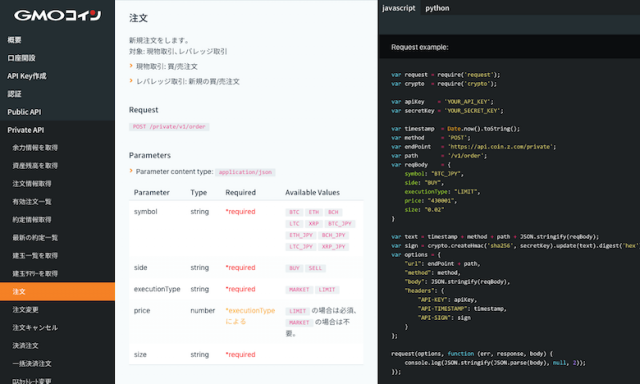Click the Type column header
Image resolution: width=640 pixels, height=384 pixels.
[x=199, y=192]
